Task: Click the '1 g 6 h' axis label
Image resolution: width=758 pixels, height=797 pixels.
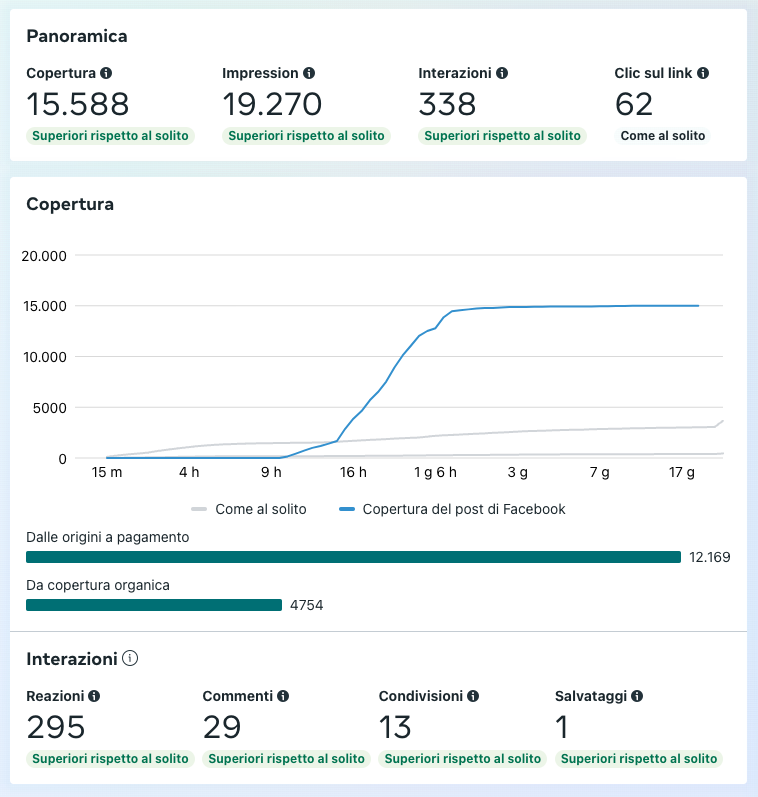Action: [x=435, y=472]
